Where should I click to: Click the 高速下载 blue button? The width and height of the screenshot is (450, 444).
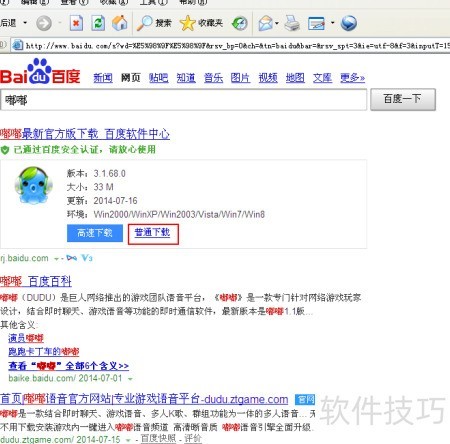pos(95,233)
